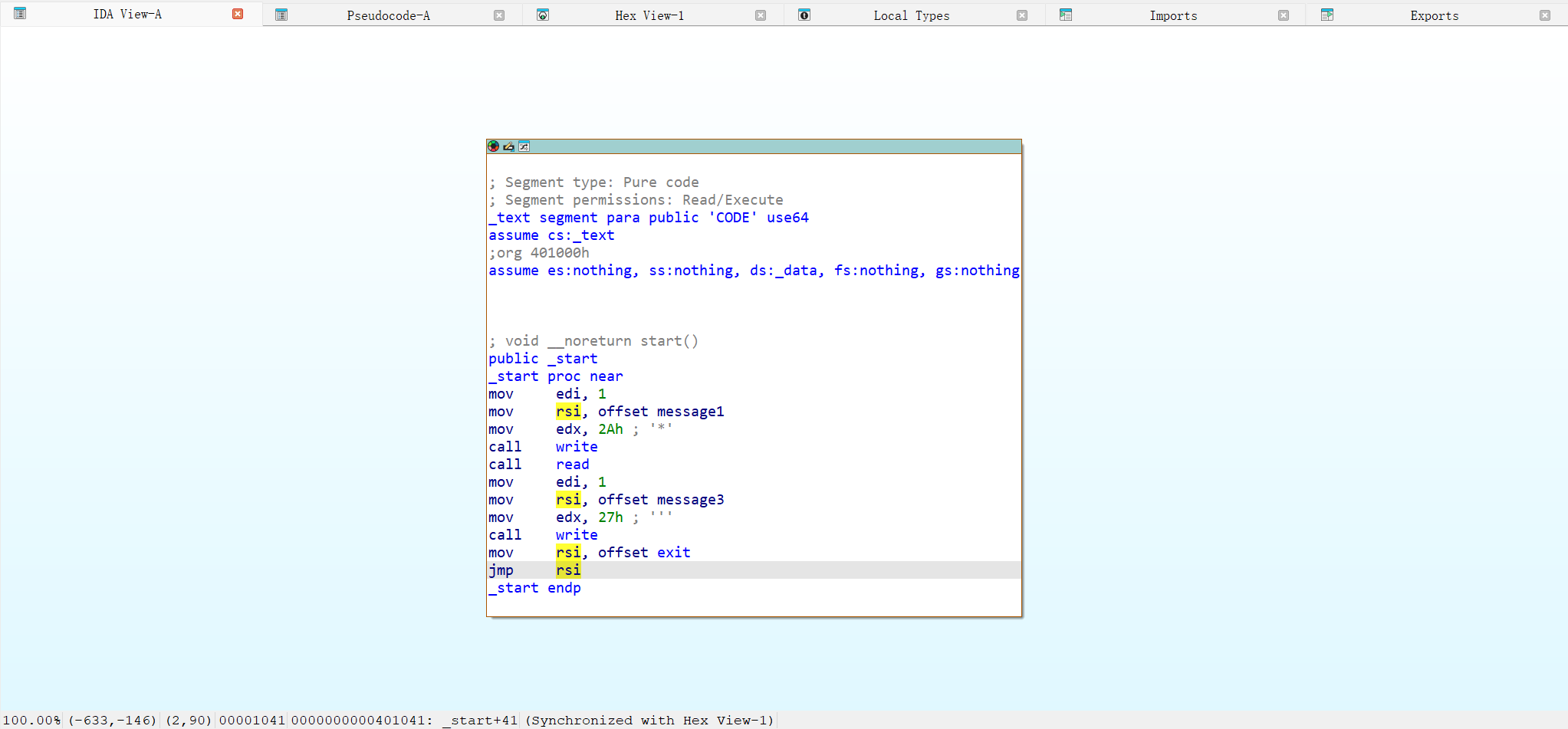Click '(Synchronized with Hex View-1)' status text
Image resolution: width=1568 pixels, height=729 pixels.
[x=649, y=721]
